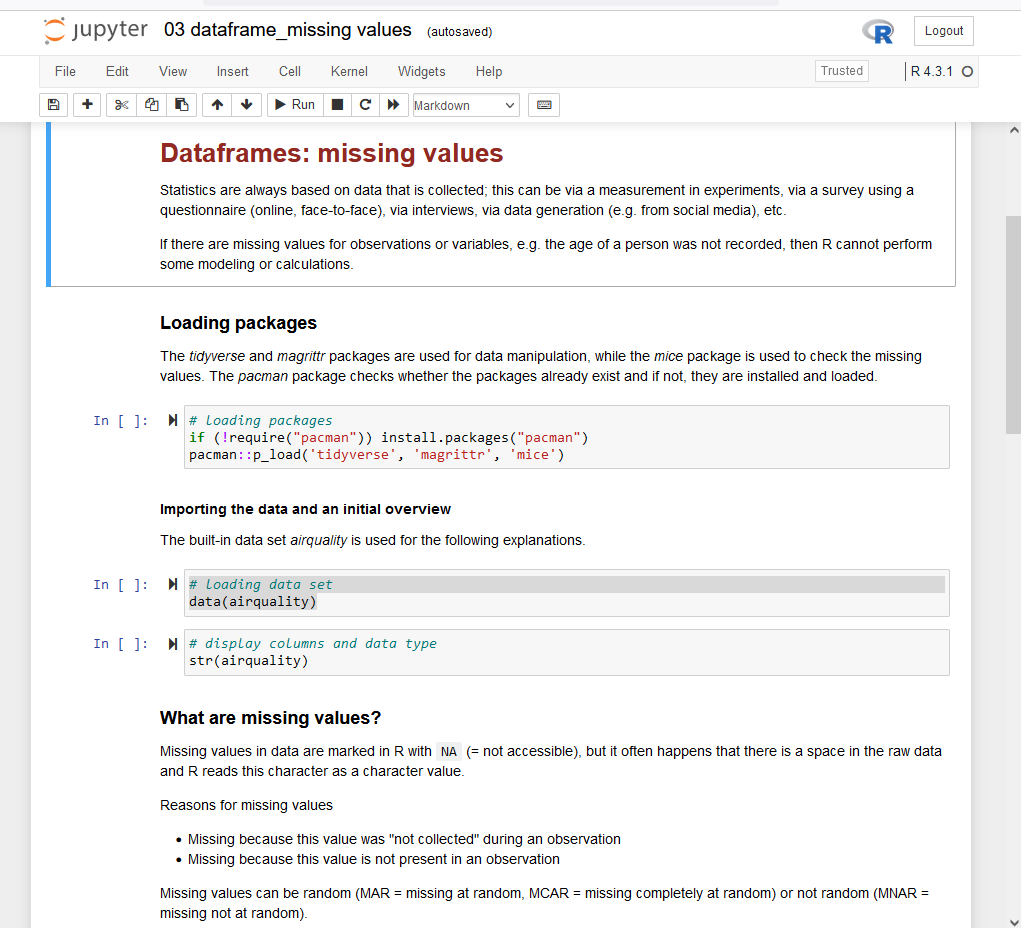Open the Kernel menu
Image resolution: width=1021 pixels, height=928 pixels.
click(349, 71)
